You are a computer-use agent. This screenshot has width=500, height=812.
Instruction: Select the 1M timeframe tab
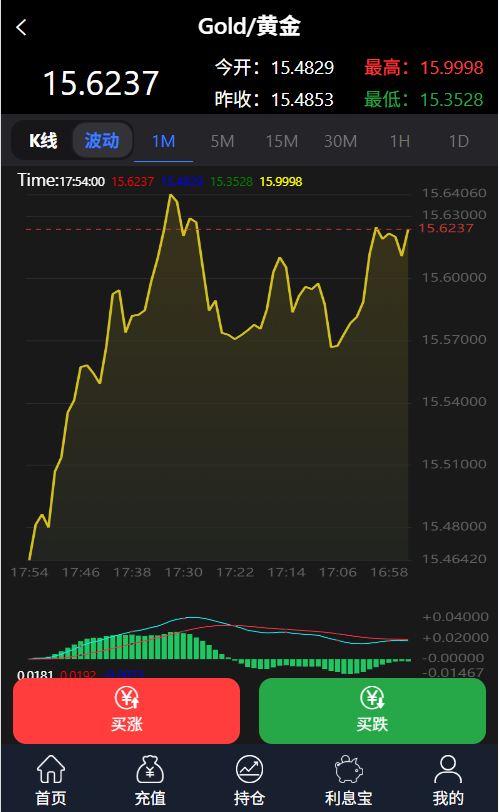pos(164,141)
